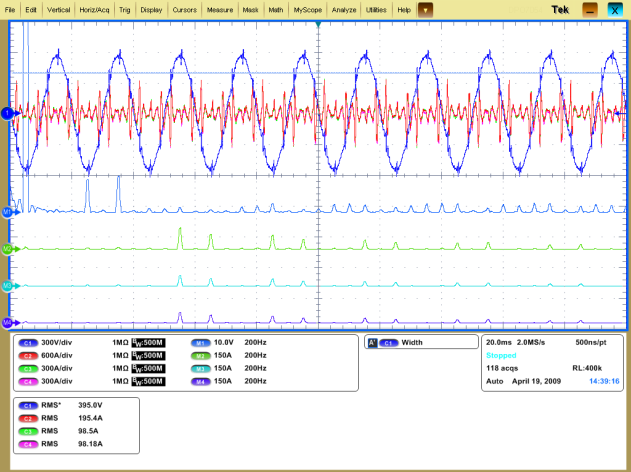This screenshot has width=631, height=472.
Task: Click the 118 acqs counter
Action: 502,368
